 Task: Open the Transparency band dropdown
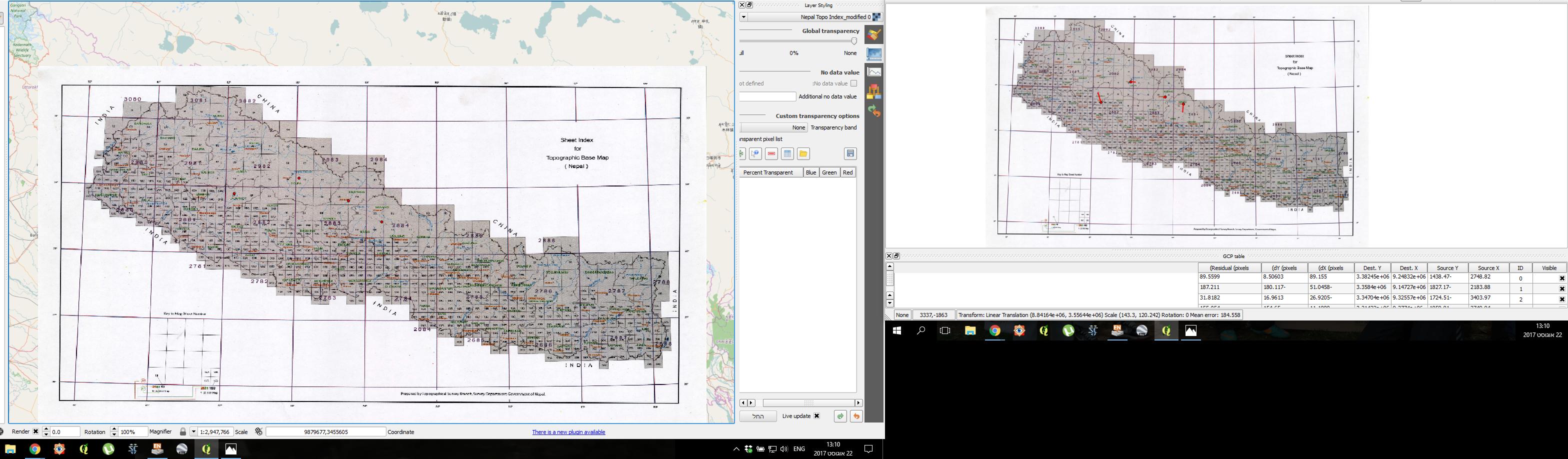(774, 128)
